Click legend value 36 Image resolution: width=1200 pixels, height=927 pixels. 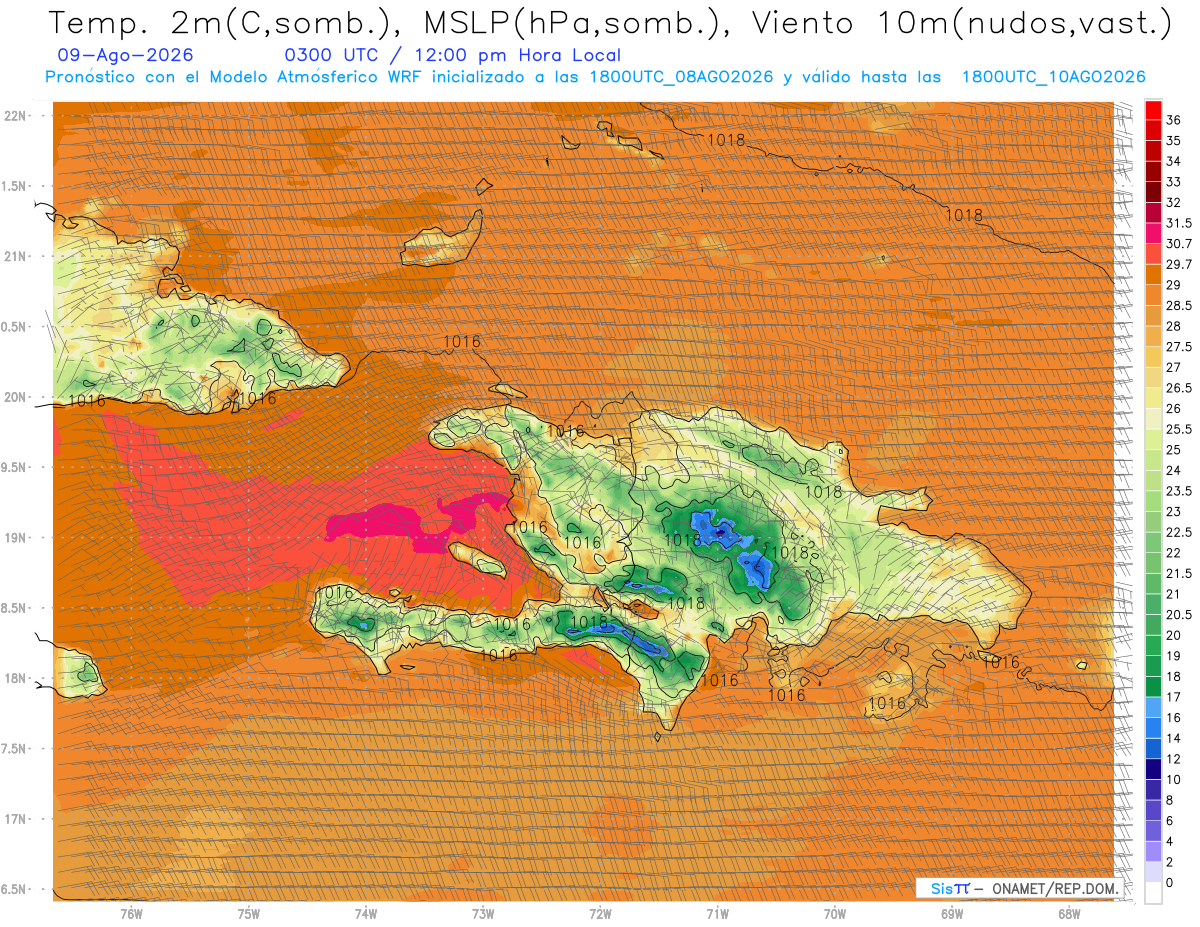(x=1173, y=120)
